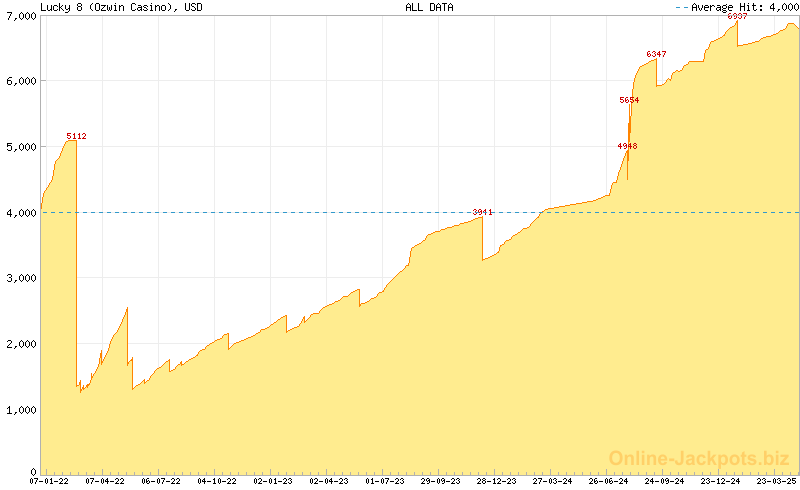The width and height of the screenshot is (800, 490).
Task: Click the 4948 data point label
Action: coord(627,147)
